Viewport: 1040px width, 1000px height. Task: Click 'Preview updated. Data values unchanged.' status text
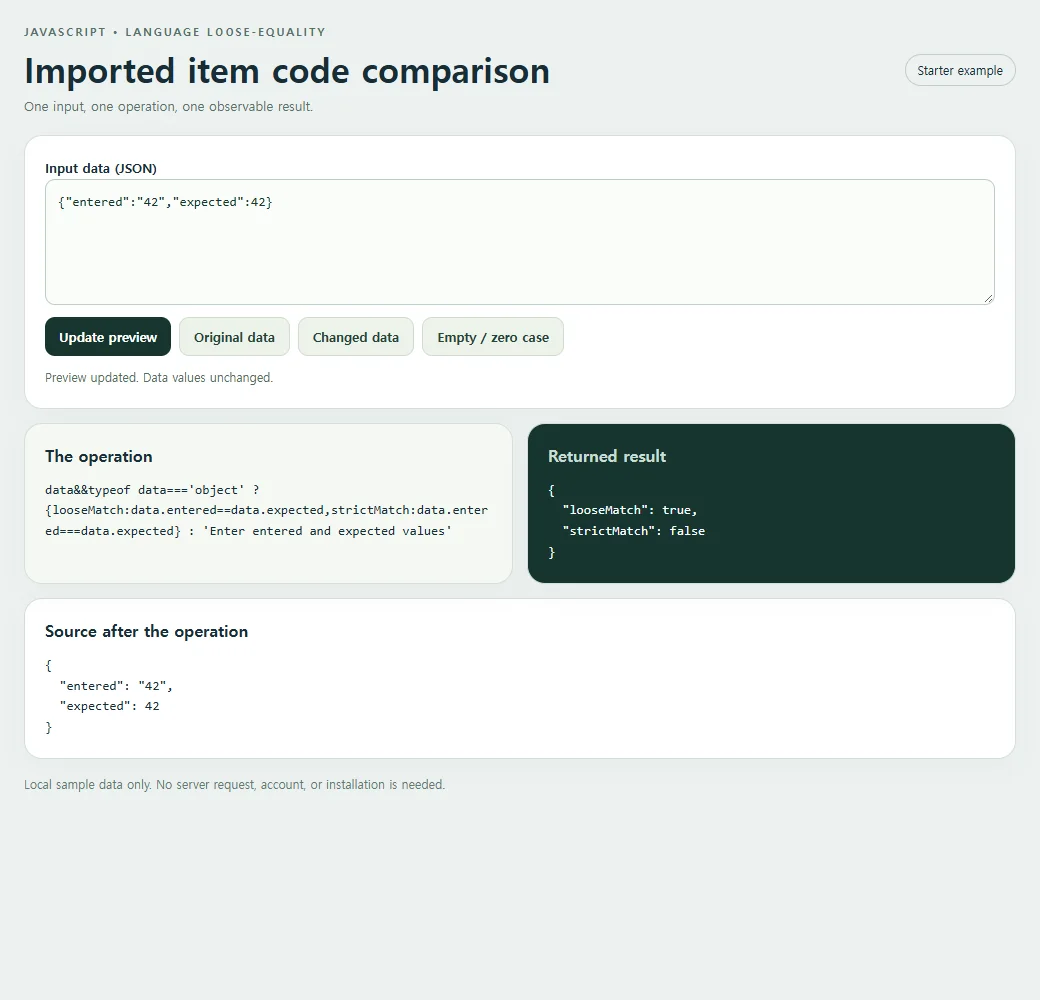[159, 377]
